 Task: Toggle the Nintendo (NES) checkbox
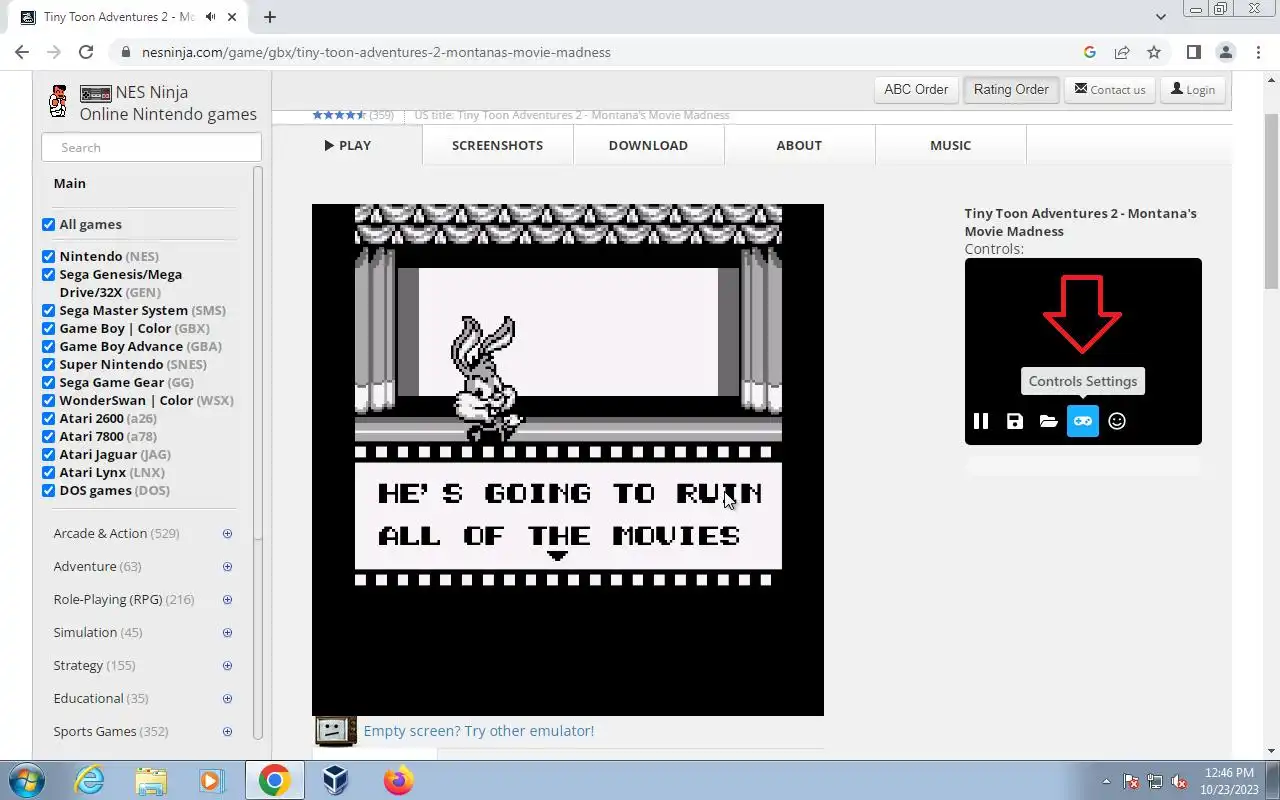click(x=48, y=256)
